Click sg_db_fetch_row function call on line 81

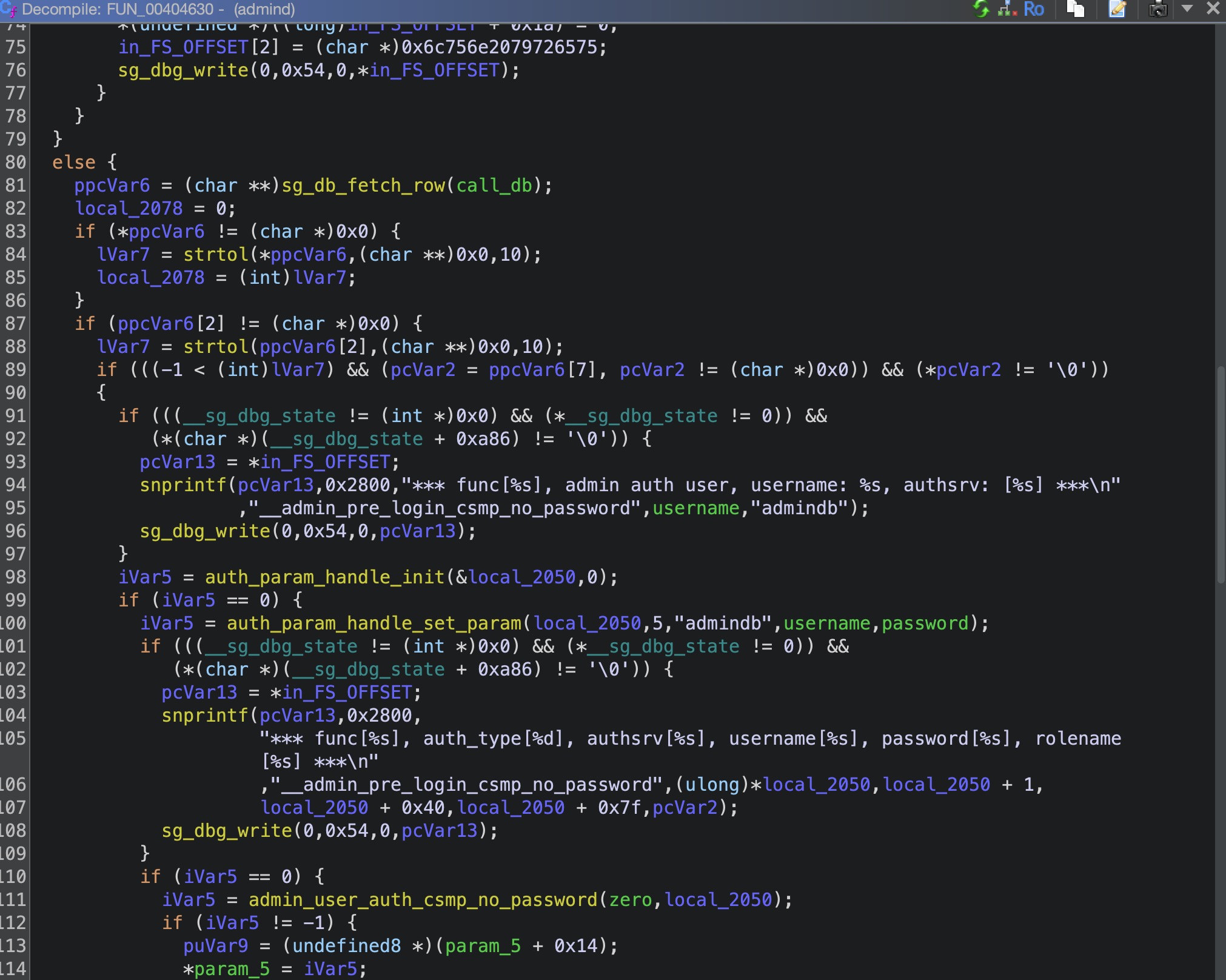pos(363,186)
